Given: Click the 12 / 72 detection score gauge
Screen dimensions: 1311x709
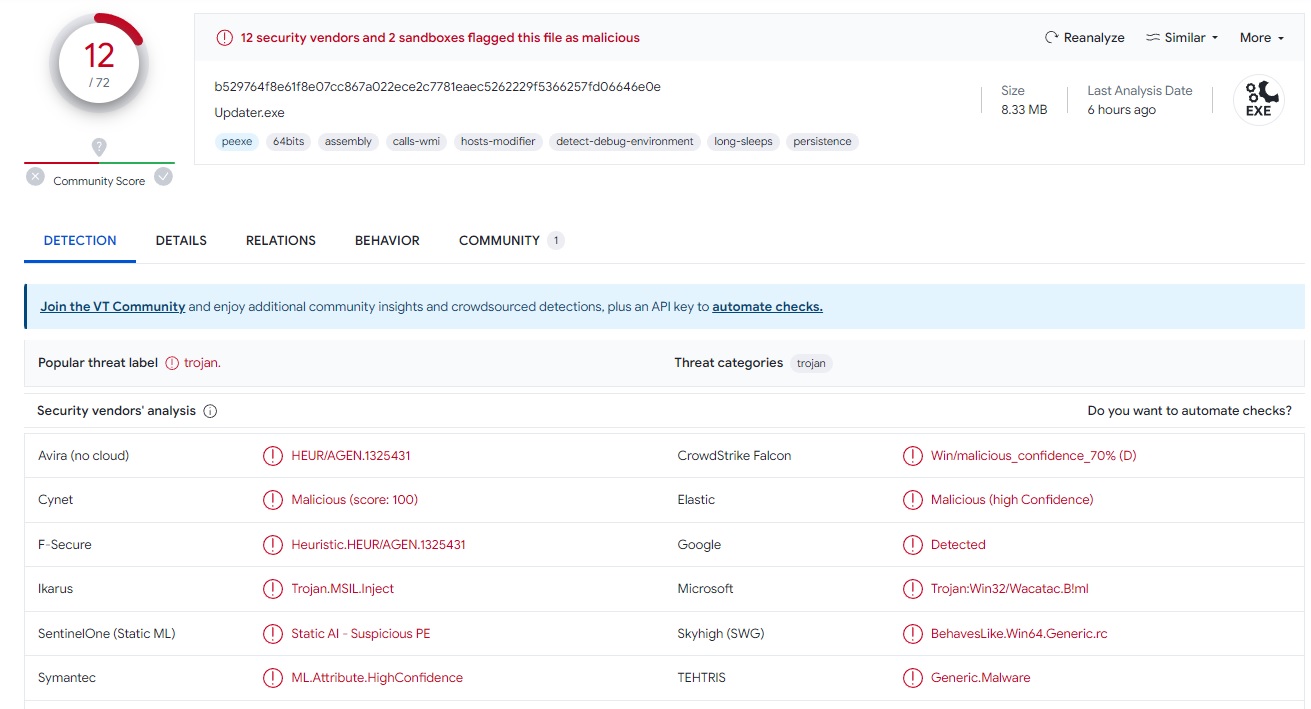Looking at the screenshot, I should point(99,64).
